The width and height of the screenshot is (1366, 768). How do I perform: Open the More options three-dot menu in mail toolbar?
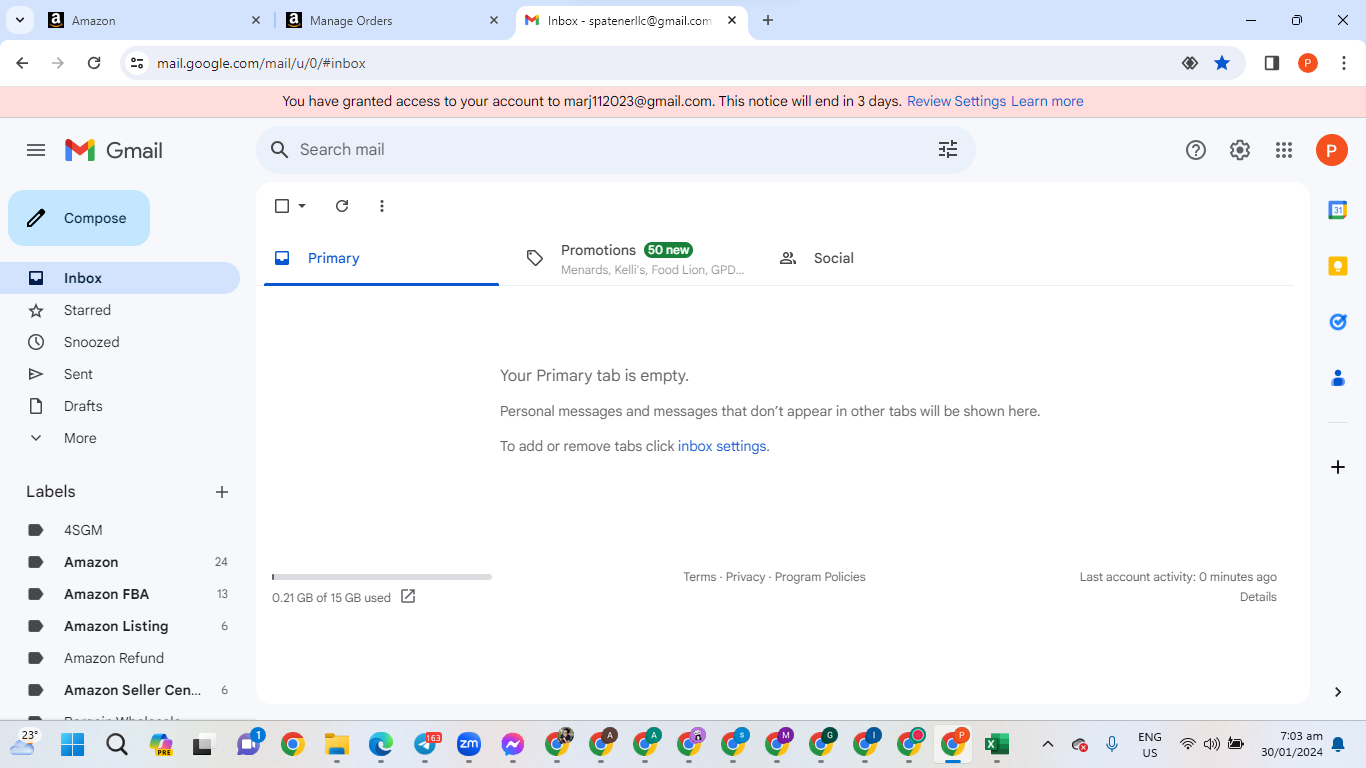tap(382, 206)
